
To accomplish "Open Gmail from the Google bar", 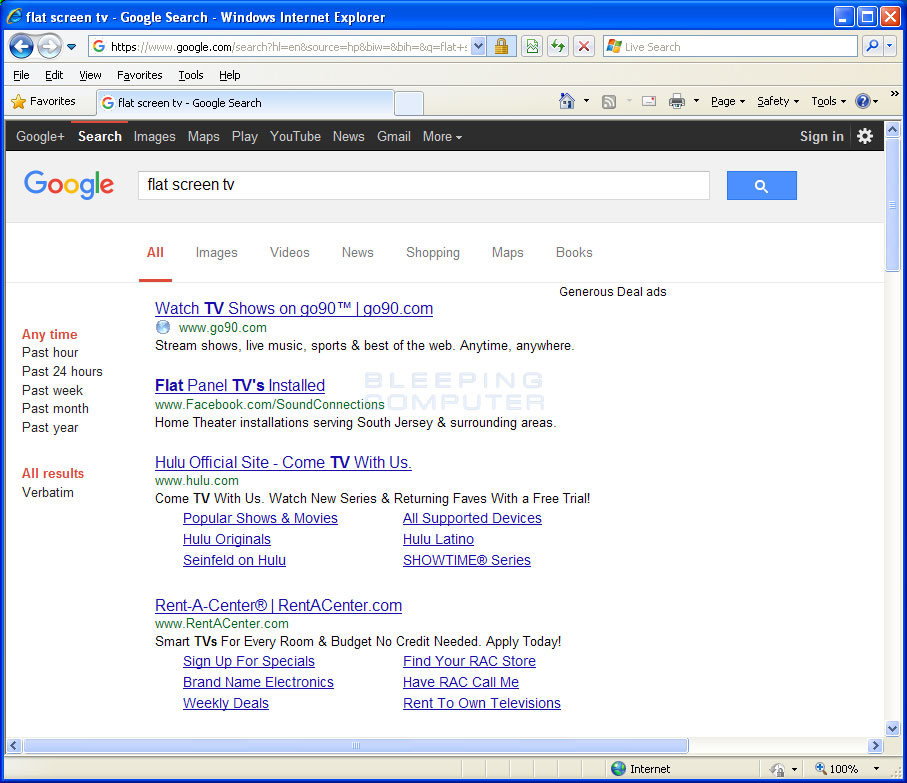I will tap(394, 136).
